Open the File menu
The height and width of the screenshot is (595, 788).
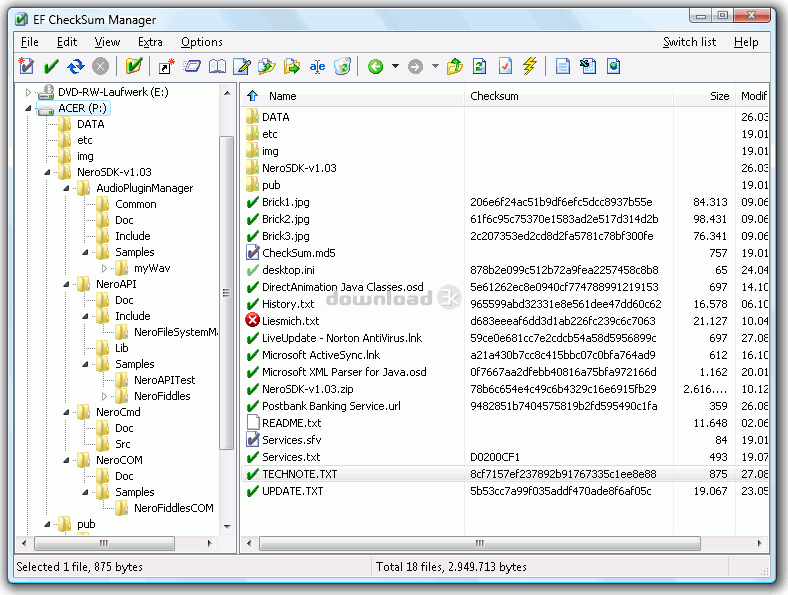(30, 42)
